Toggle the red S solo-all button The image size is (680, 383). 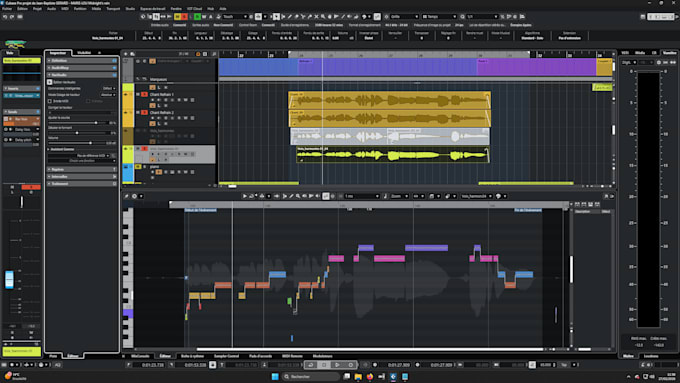[184, 16]
